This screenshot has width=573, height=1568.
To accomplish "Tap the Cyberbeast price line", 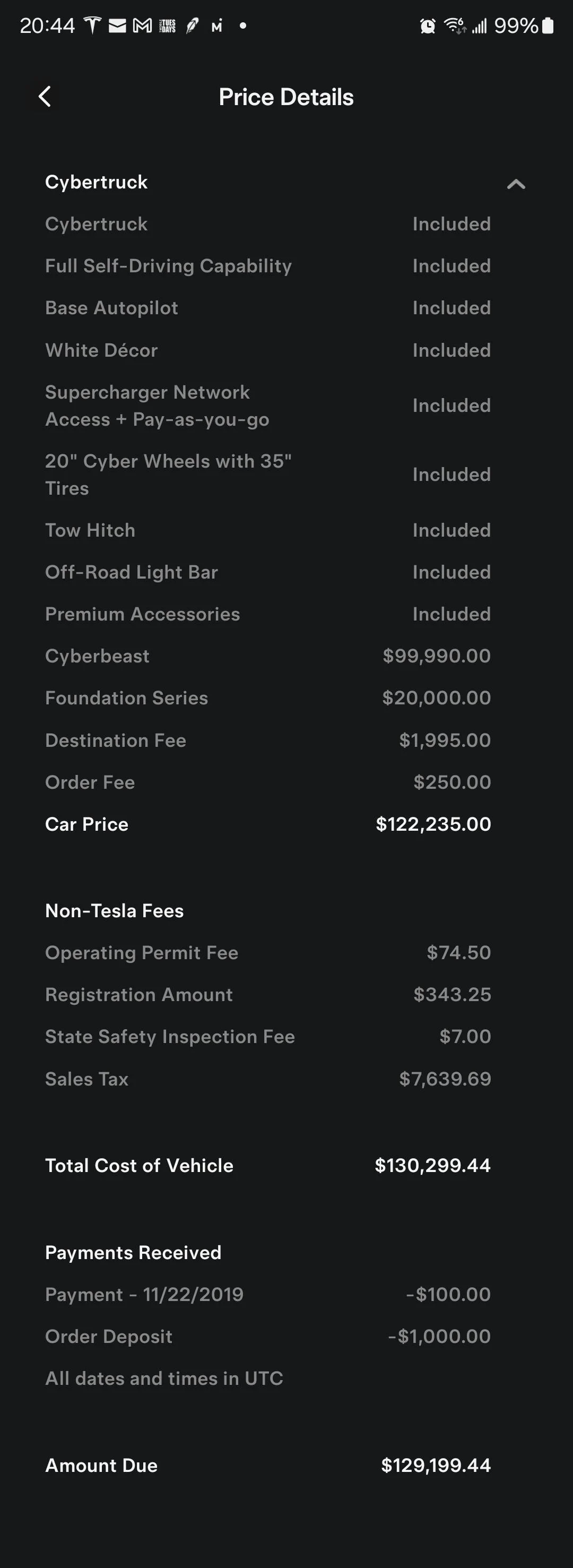I will click(267, 656).
